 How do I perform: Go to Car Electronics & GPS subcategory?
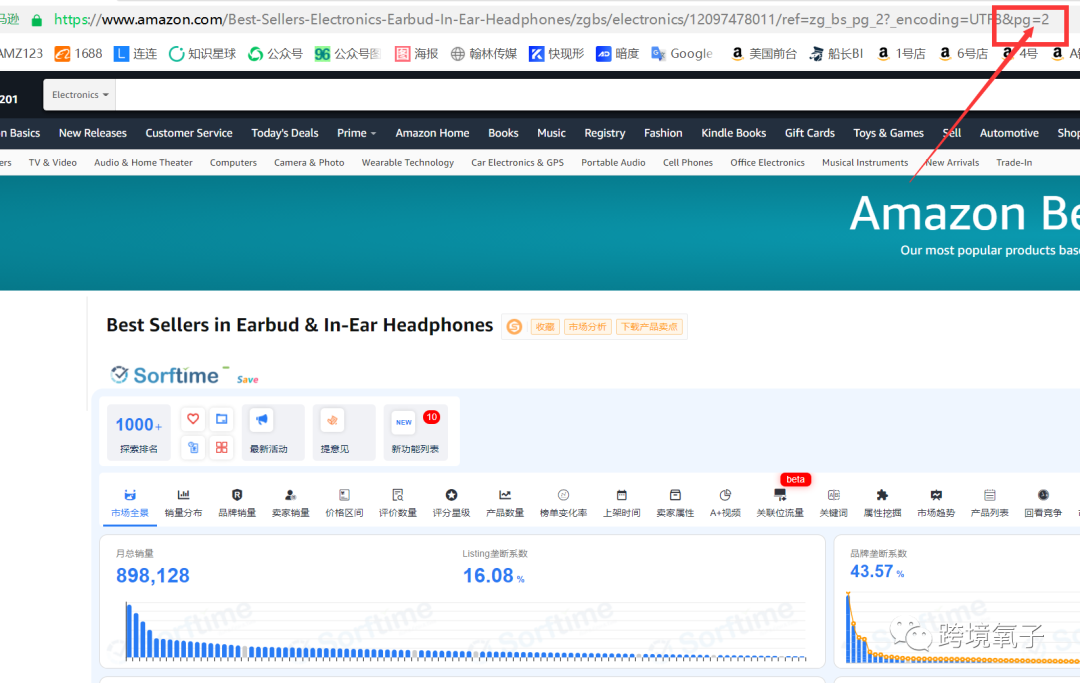click(517, 162)
